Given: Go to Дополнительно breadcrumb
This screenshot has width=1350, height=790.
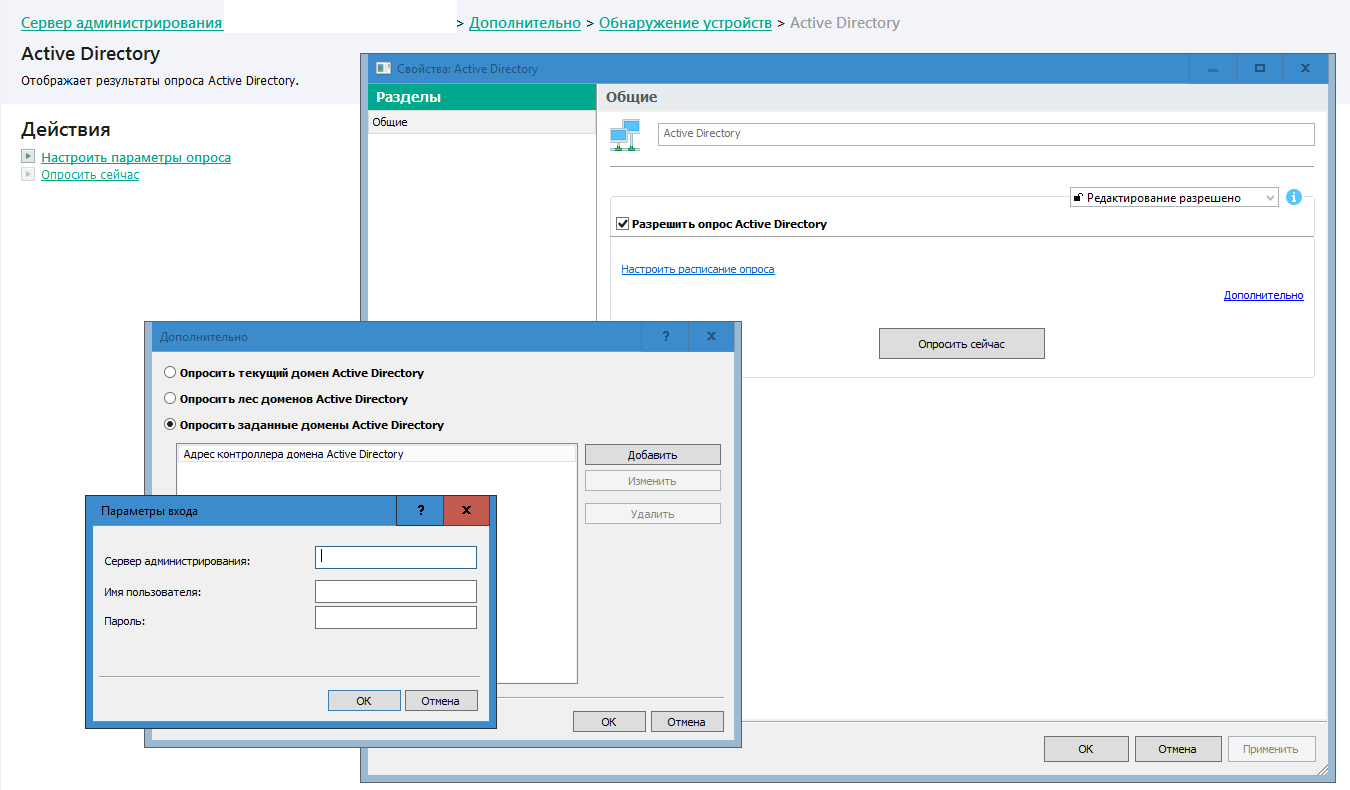Looking at the screenshot, I should (x=525, y=22).
